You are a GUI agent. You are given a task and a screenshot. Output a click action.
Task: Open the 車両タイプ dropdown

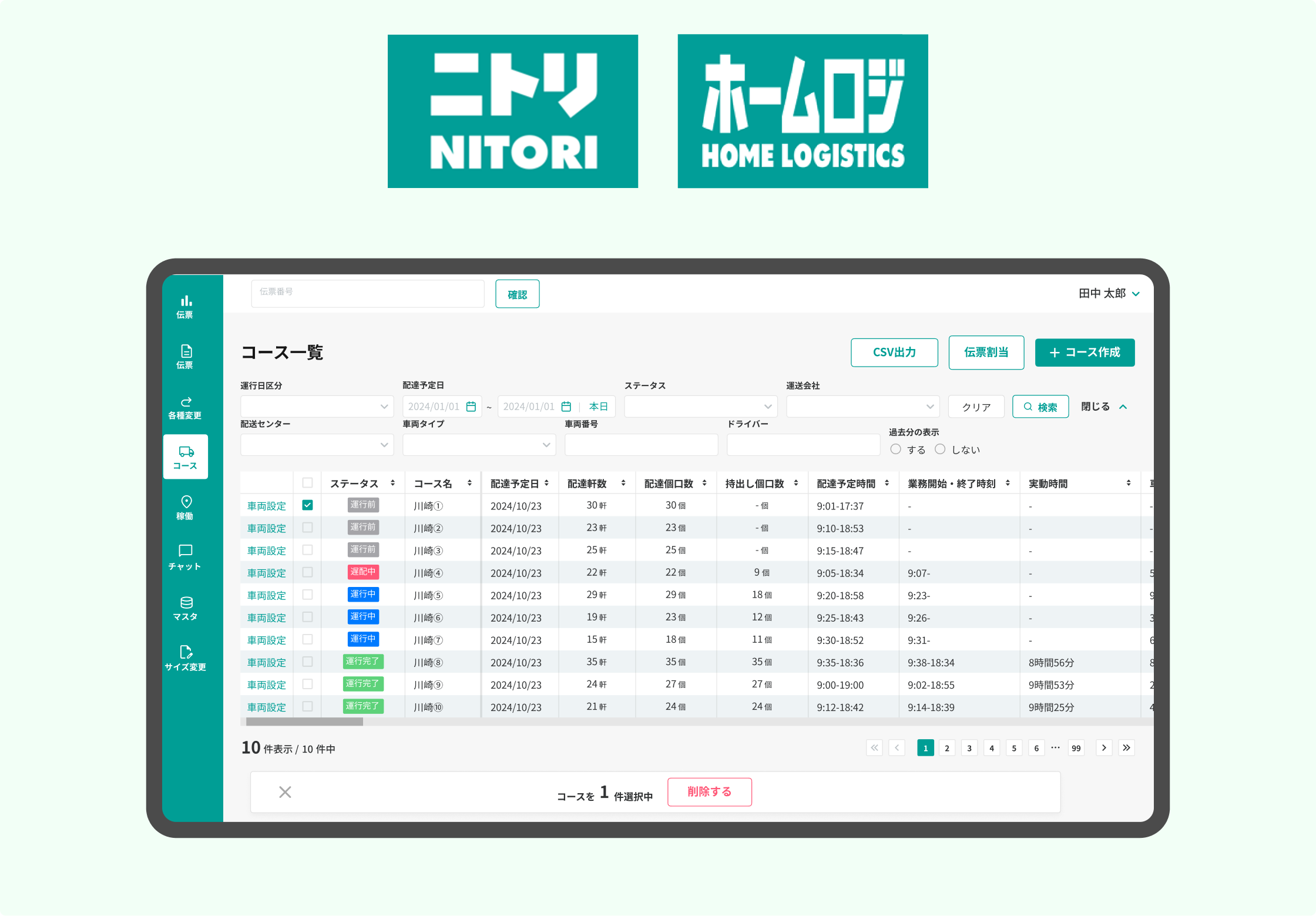(479, 445)
